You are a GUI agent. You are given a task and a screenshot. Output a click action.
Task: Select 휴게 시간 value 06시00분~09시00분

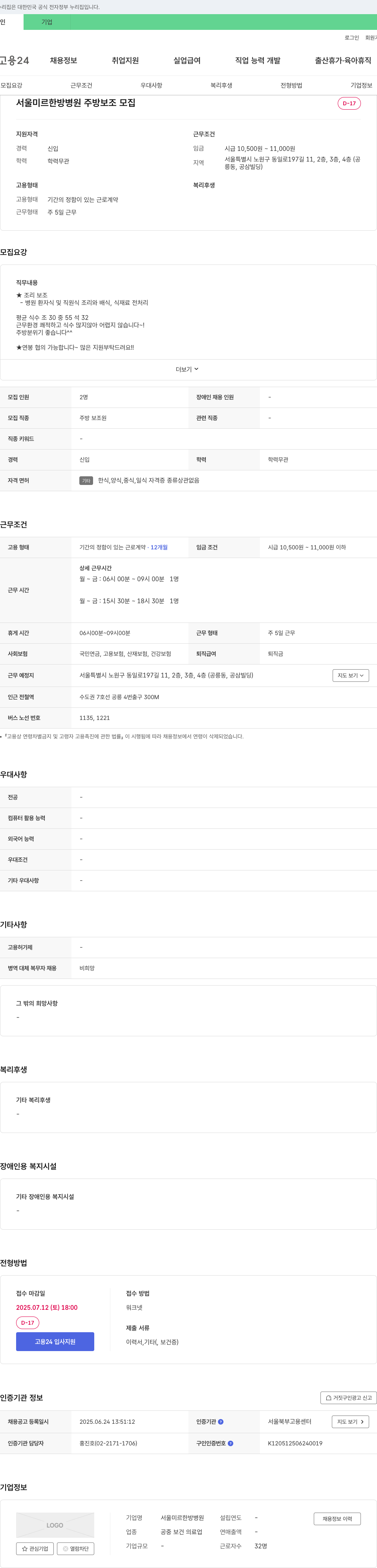[x=104, y=633]
